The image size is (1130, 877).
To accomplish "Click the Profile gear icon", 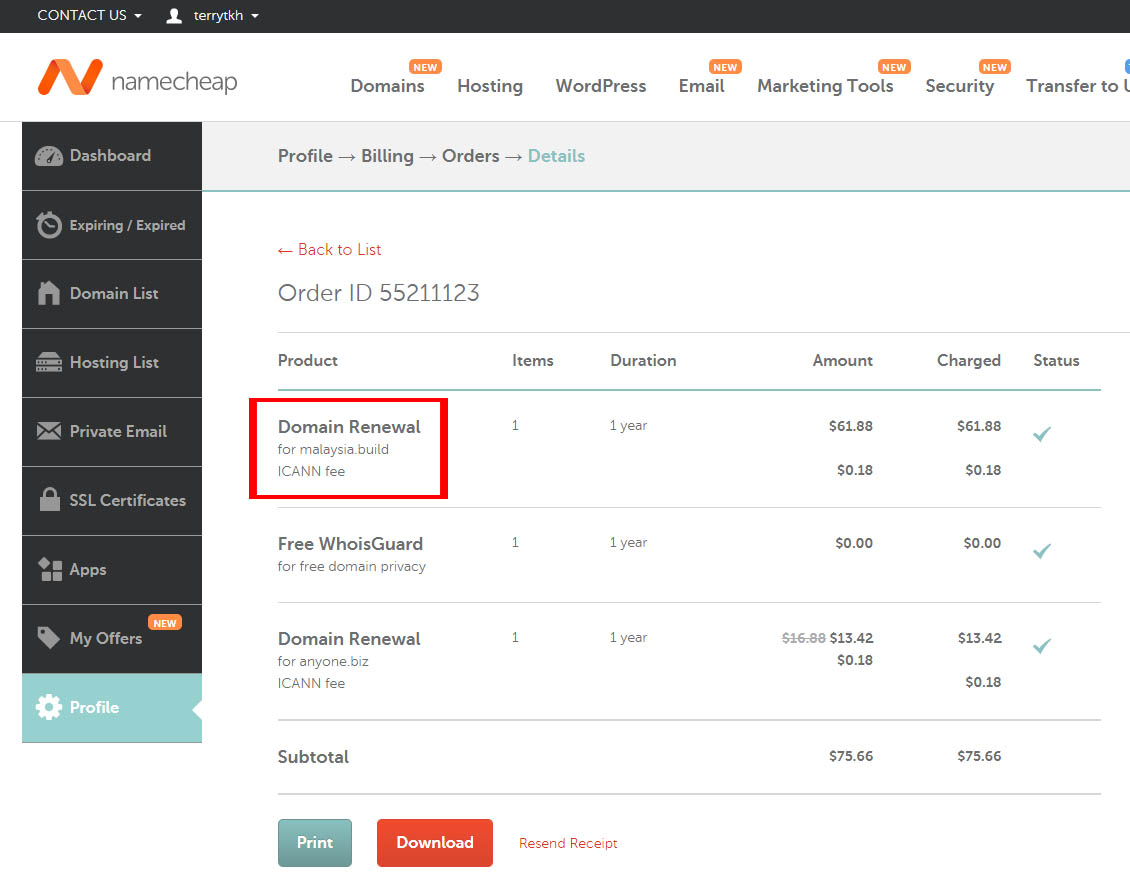I will (49, 707).
